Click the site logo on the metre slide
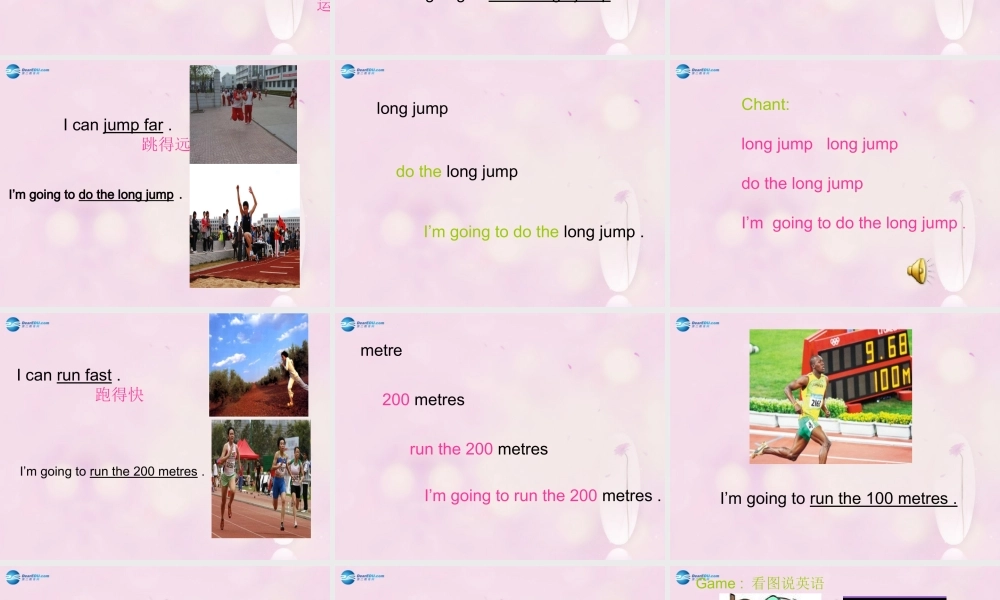1000x600 pixels. [x=362, y=324]
